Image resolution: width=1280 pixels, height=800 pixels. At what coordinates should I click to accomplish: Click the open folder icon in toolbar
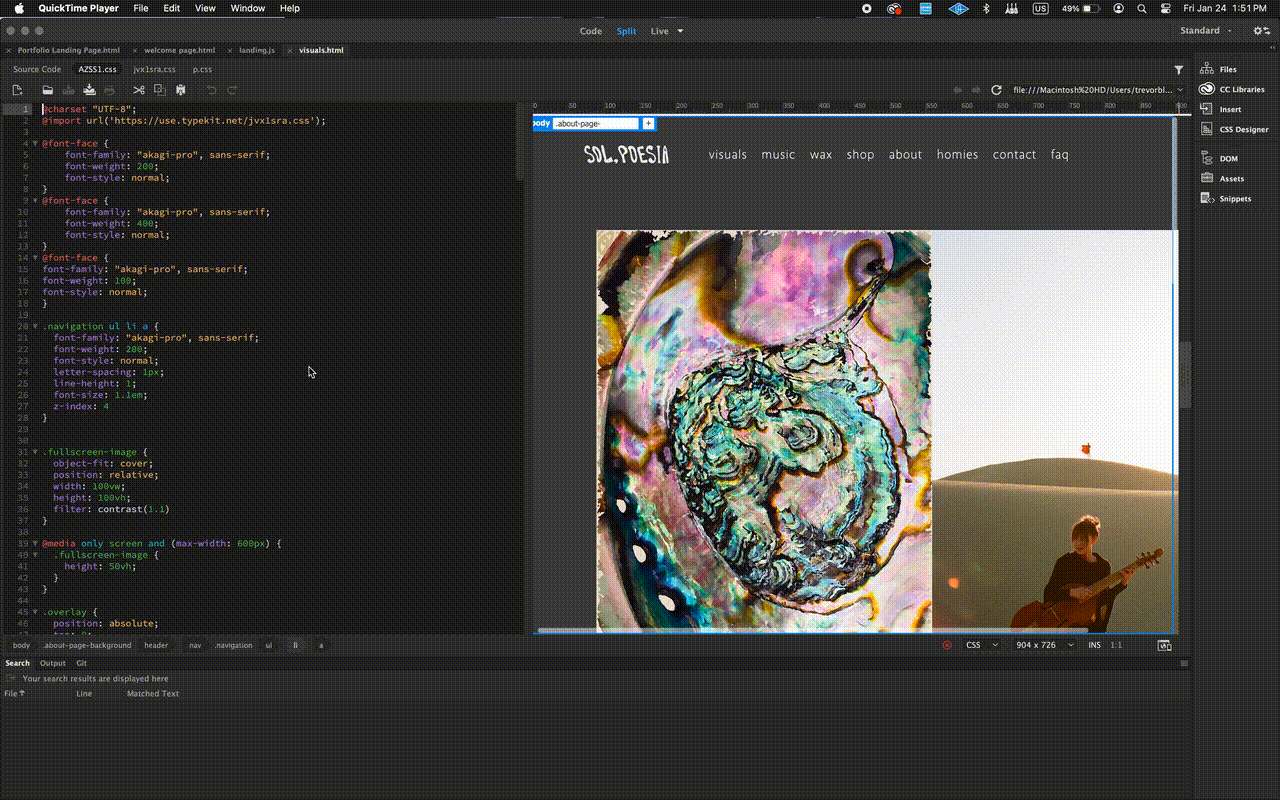[x=47, y=90]
